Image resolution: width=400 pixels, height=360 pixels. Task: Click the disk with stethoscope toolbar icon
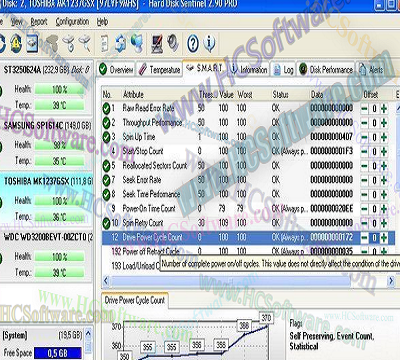[x=69, y=43]
